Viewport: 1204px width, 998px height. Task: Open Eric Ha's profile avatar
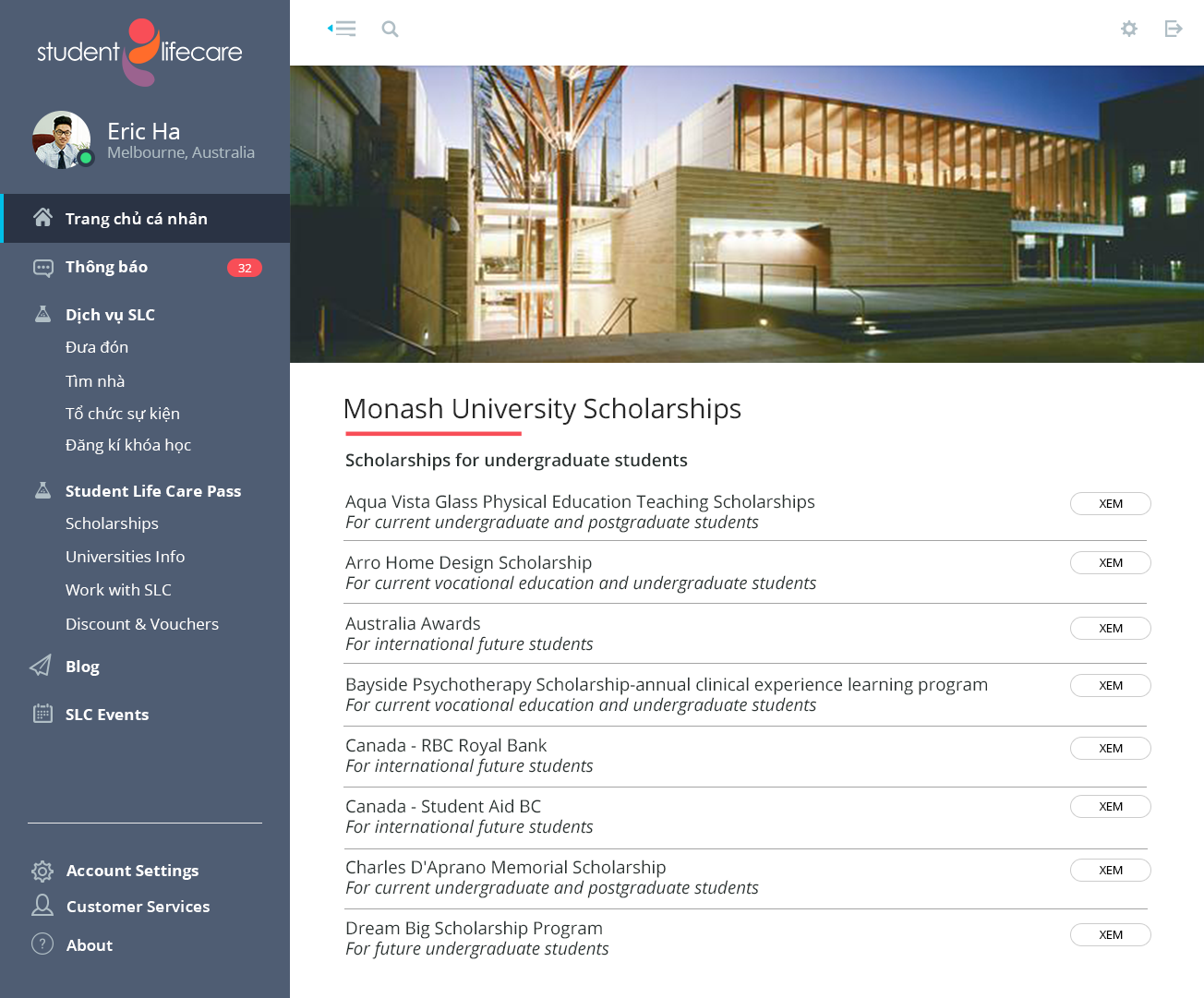[62, 140]
